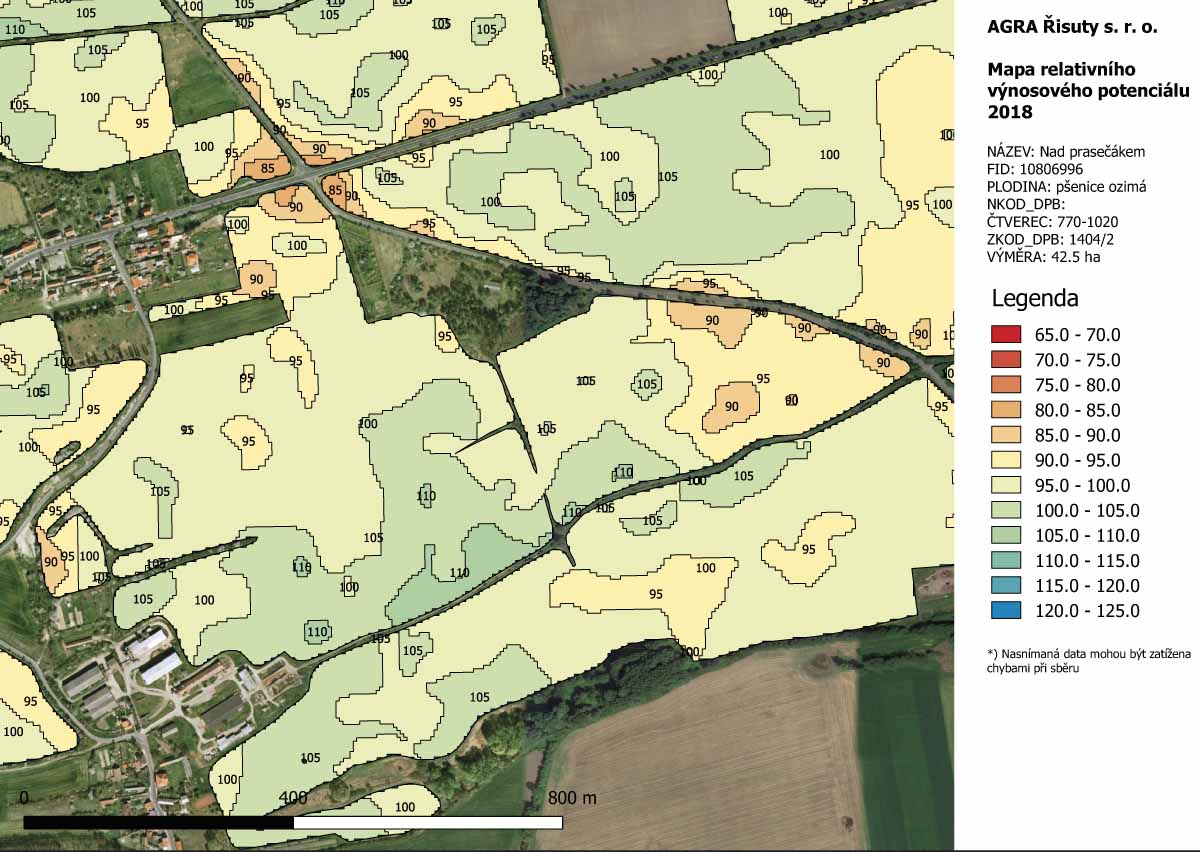The width and height of the screenshot is (1200, 852).
Task: Click the ZKOD_DPB: 1404/2 text
Action: coord(1050,239)
